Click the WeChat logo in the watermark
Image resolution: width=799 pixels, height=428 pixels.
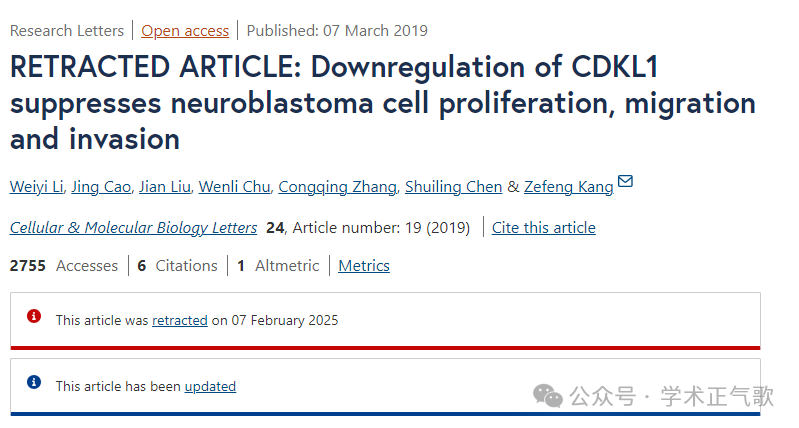pos(548,396)
